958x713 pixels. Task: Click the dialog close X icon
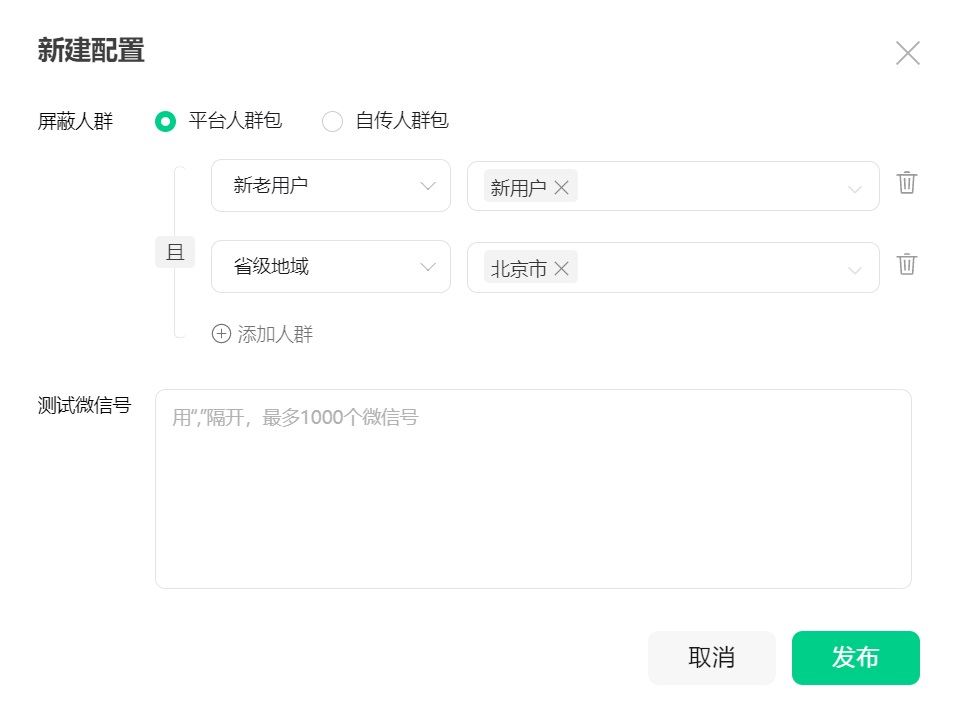907,53
